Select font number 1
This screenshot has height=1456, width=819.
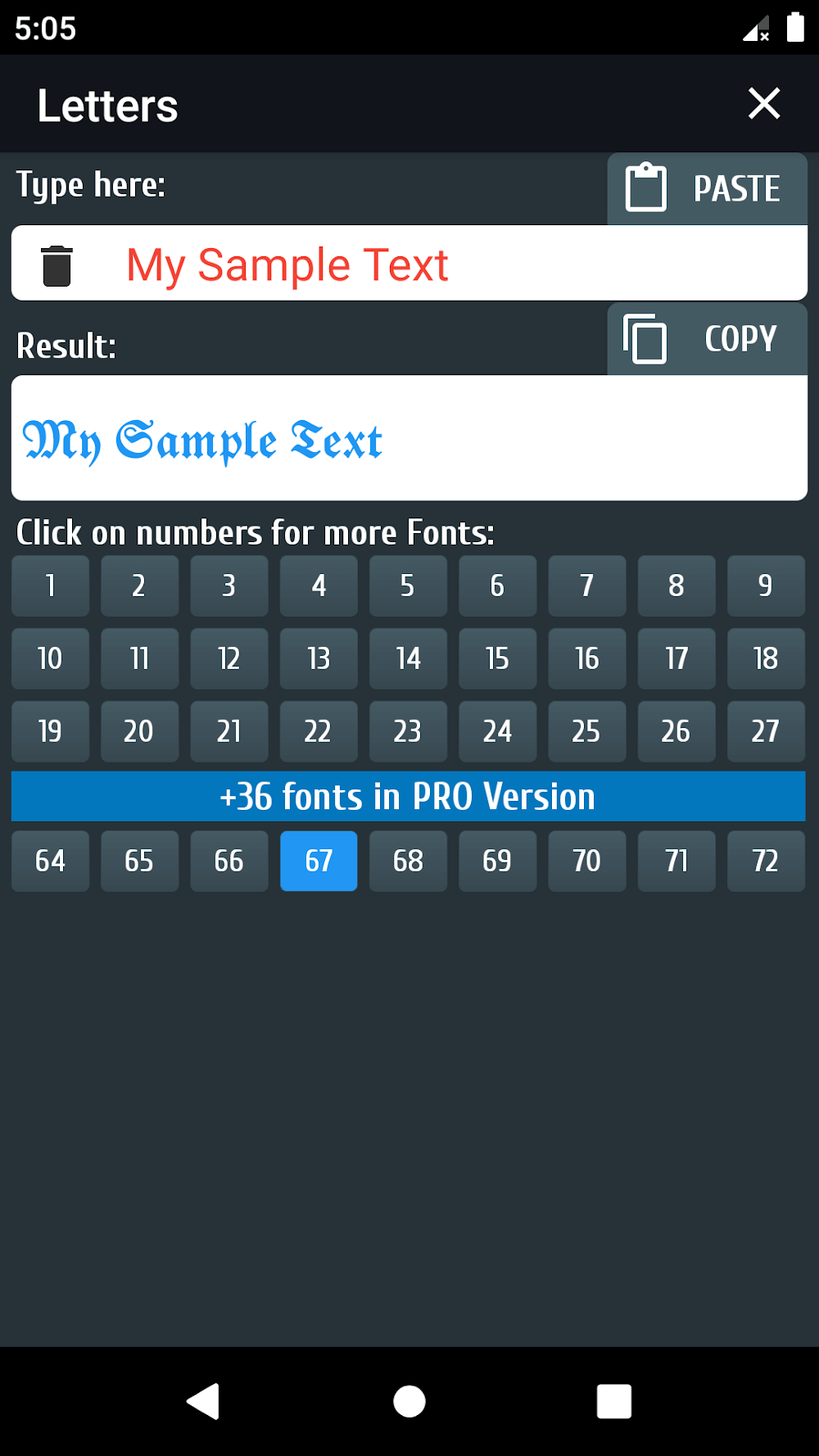point(50,586)
